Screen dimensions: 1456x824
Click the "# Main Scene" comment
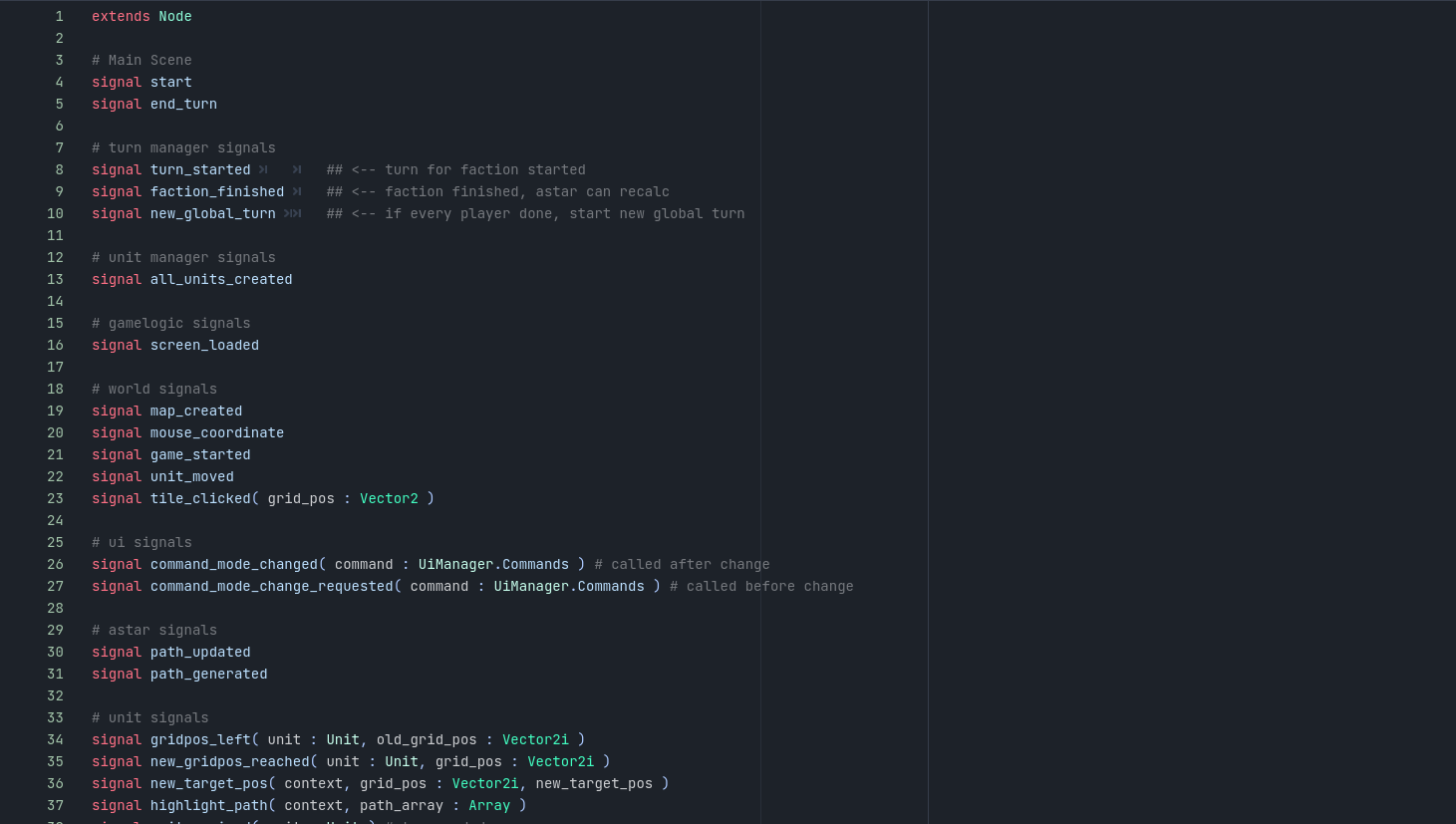point(142,60)
